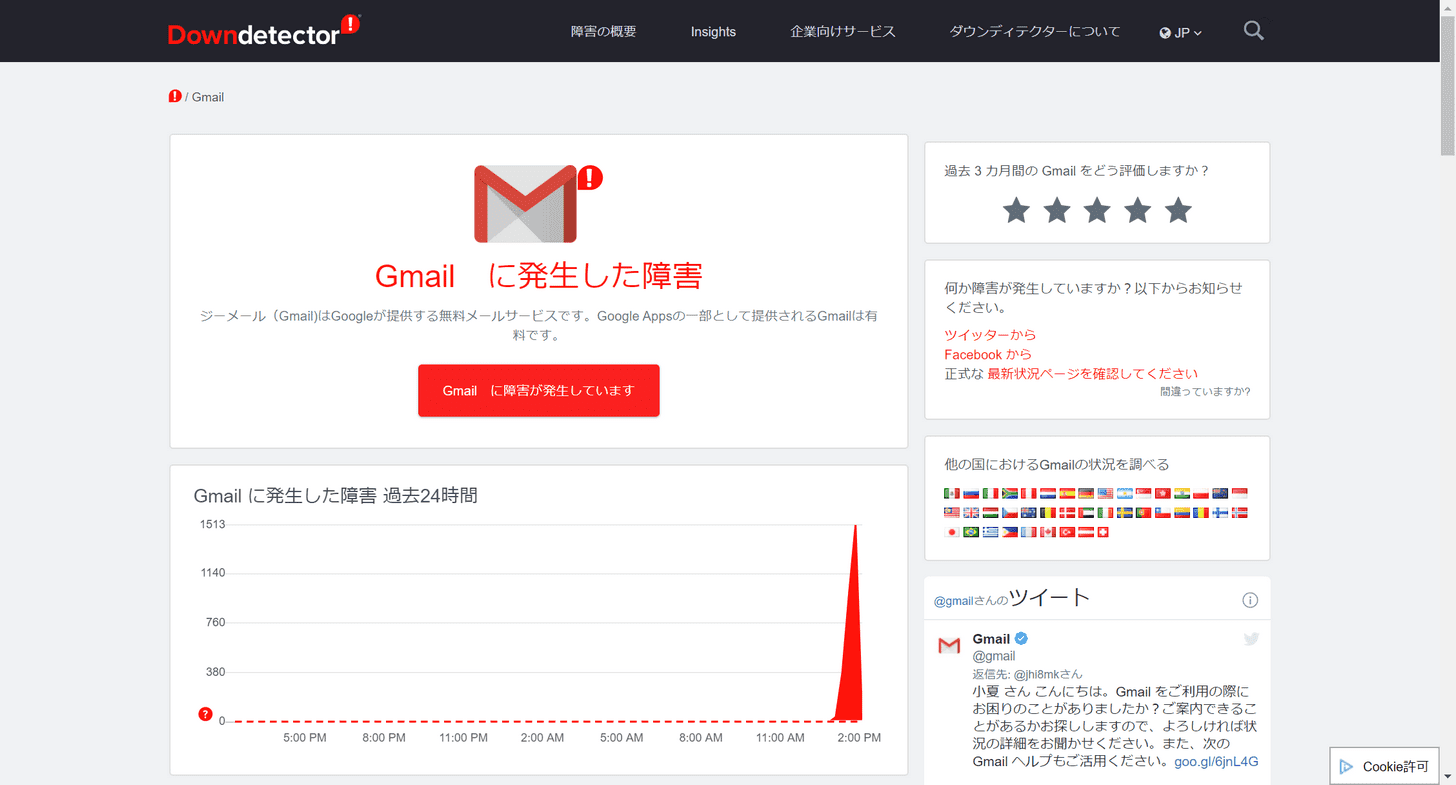Select the Portugal flag

(x=1144, y=513)
